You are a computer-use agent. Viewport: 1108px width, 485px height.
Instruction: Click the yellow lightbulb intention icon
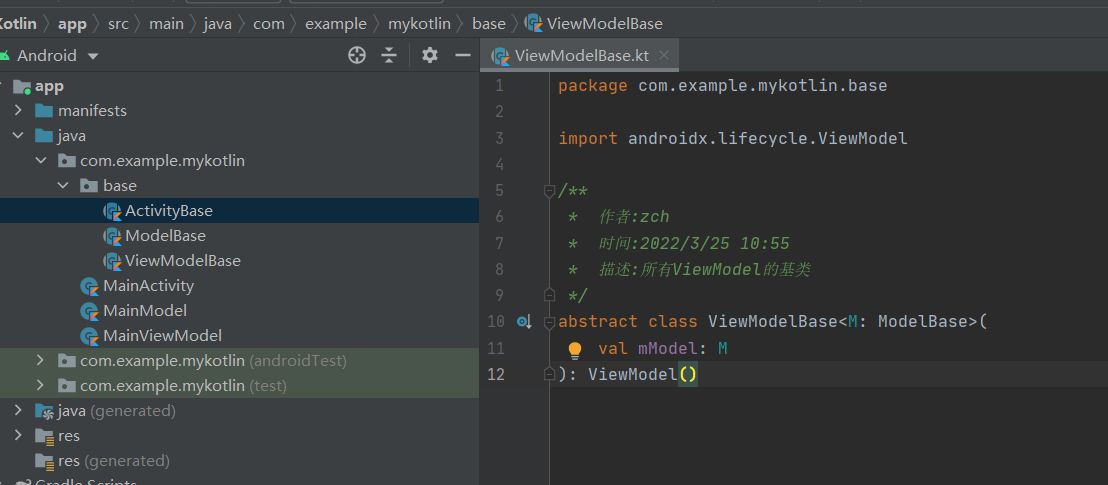pyautogui.click(x=575, y=350)
